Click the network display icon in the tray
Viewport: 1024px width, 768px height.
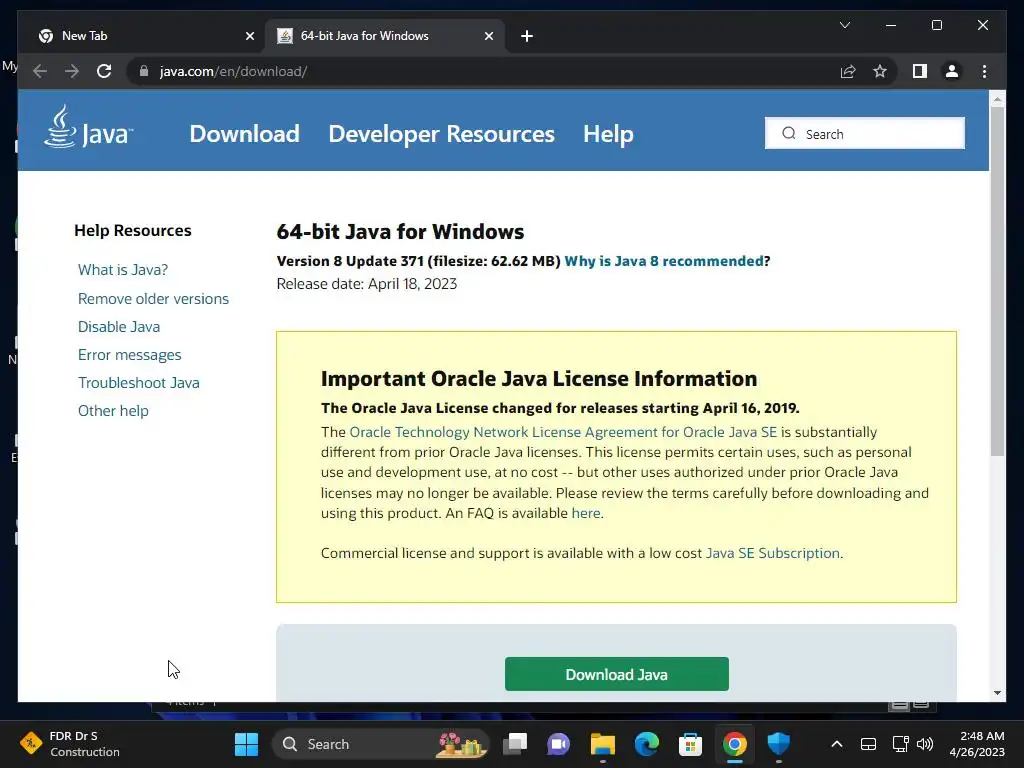(901, 744)
